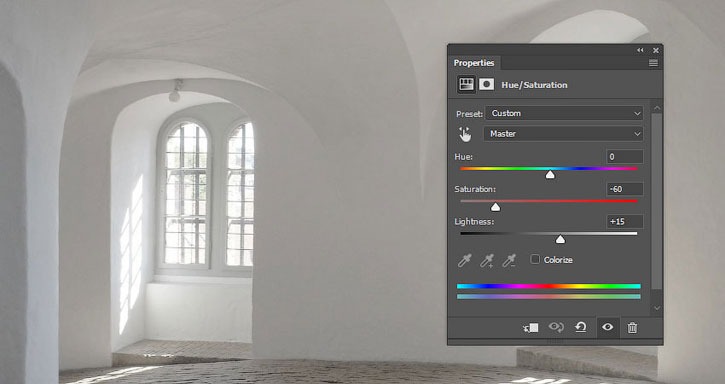The image size is (725, 384).
Task: Select the eyedropper tool
Action: coord(464,260)
